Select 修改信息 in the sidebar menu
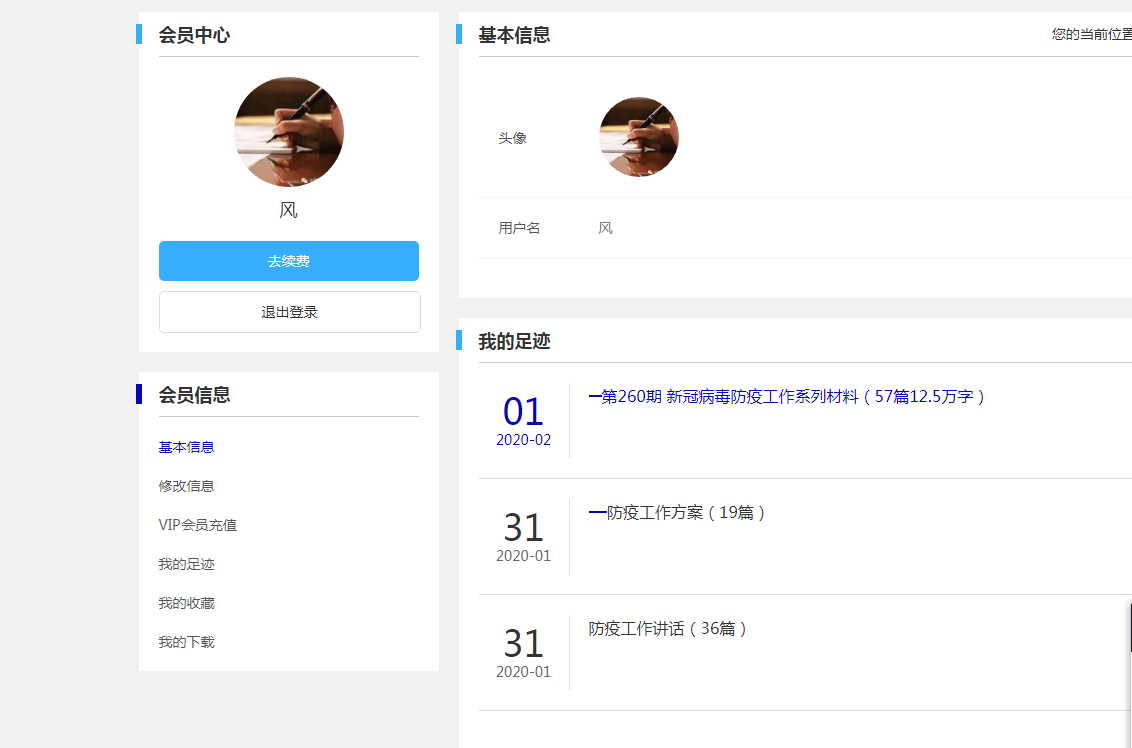The image size is (1132, 748). click(x=186, y=486)
